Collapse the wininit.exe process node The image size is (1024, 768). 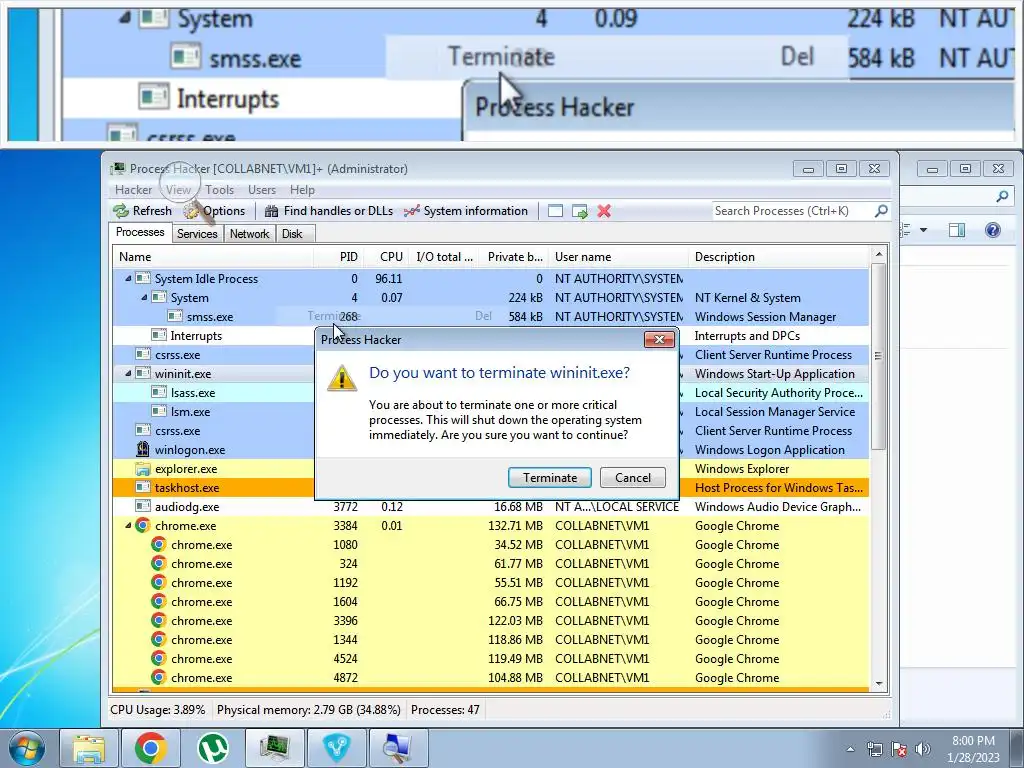click(x=128, y=374)
